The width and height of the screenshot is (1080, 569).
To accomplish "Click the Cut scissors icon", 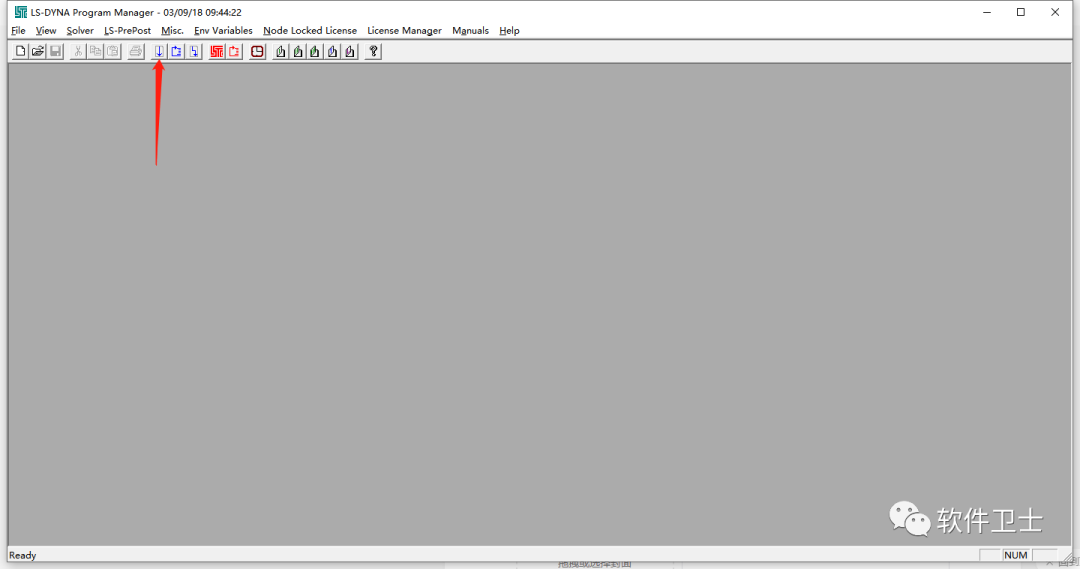I will pos(78,51).
